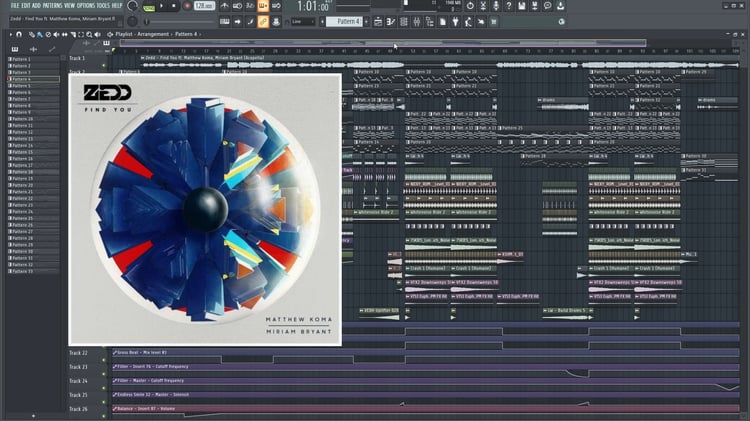Click the save project disk icon
750x421 pixels.
[522, 6]
